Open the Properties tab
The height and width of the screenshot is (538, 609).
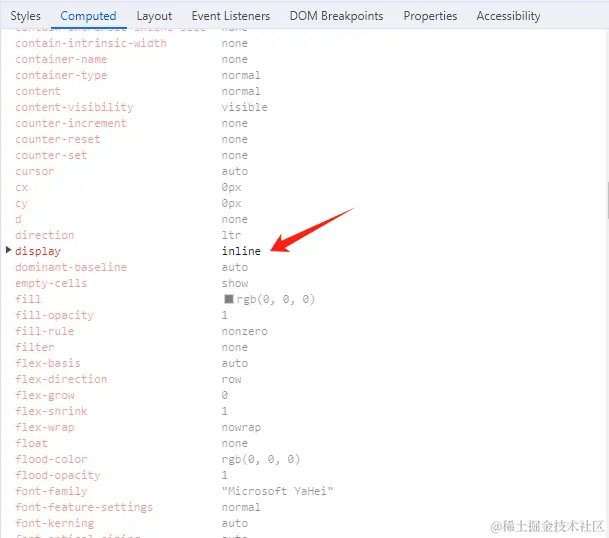(x=430, y=16)
